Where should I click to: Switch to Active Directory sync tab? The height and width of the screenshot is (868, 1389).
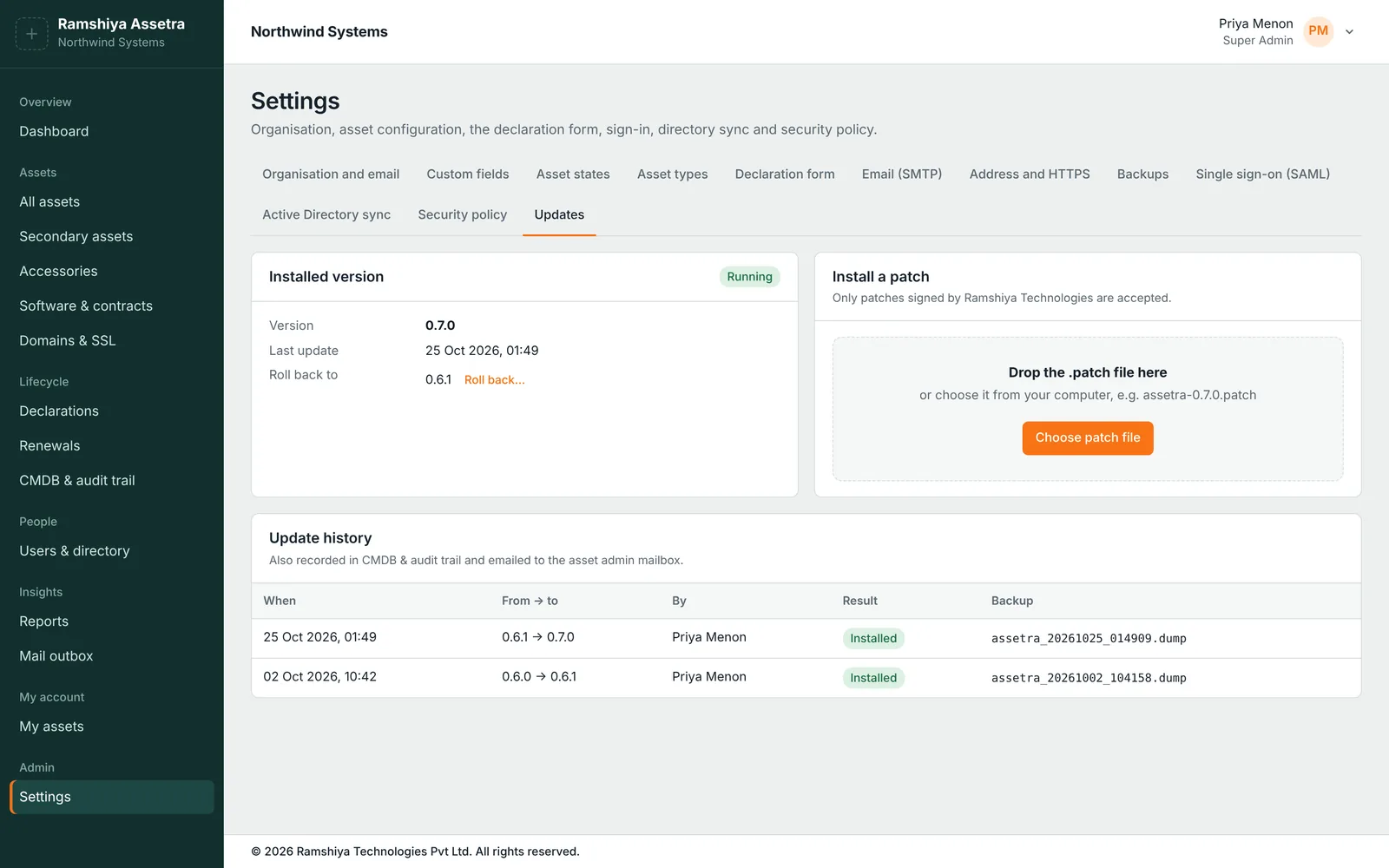pos(326,215)
